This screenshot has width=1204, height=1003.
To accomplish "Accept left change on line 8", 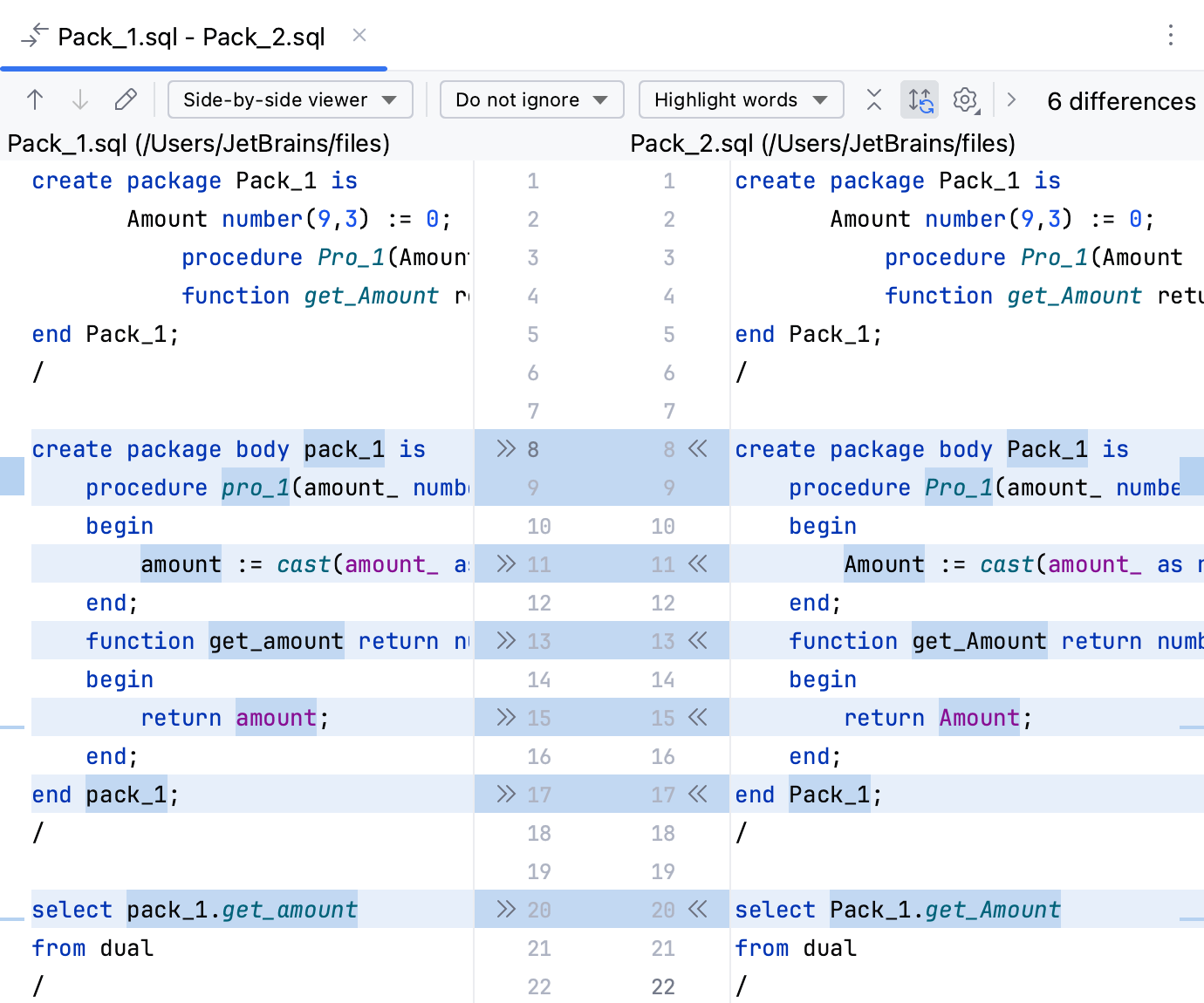I will (x=506, y=449).
